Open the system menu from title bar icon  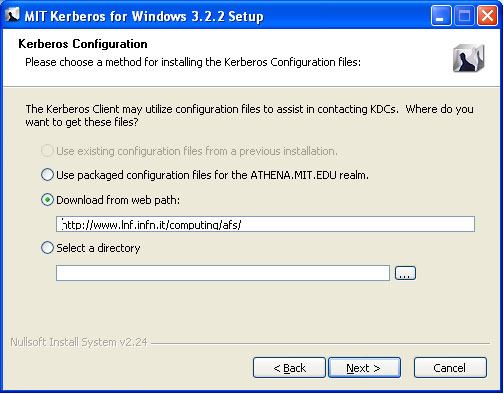[12, 15]
